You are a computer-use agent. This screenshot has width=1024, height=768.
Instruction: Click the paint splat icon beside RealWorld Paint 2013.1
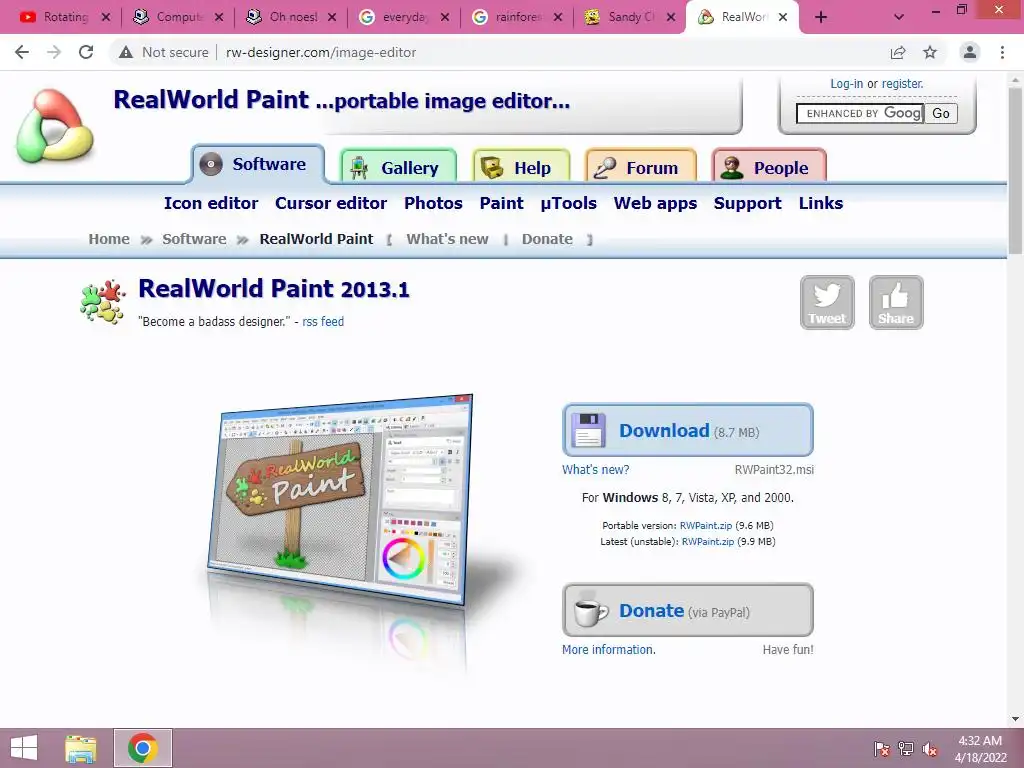pos(103,302)
